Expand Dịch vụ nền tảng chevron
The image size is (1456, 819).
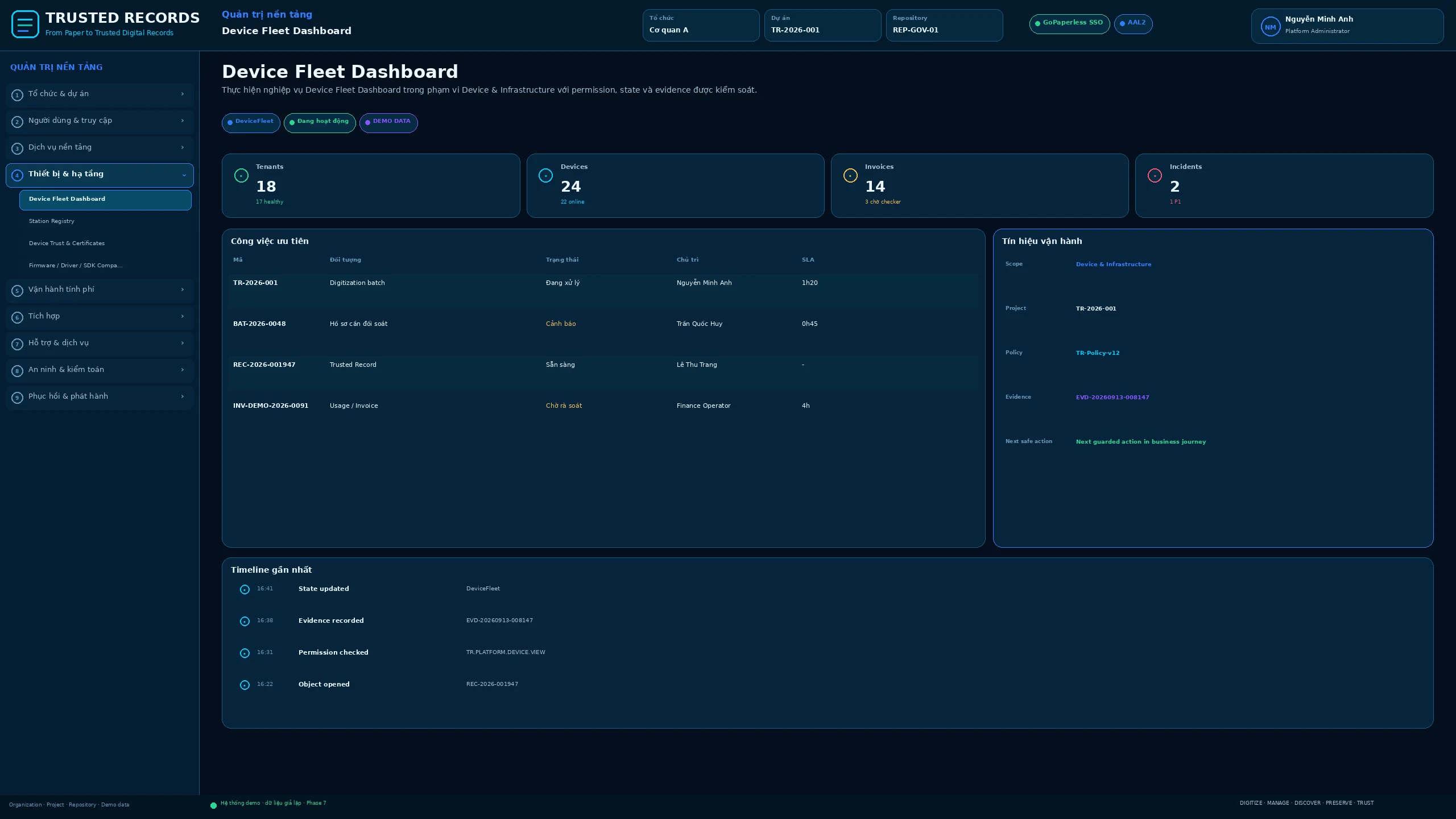183,147
